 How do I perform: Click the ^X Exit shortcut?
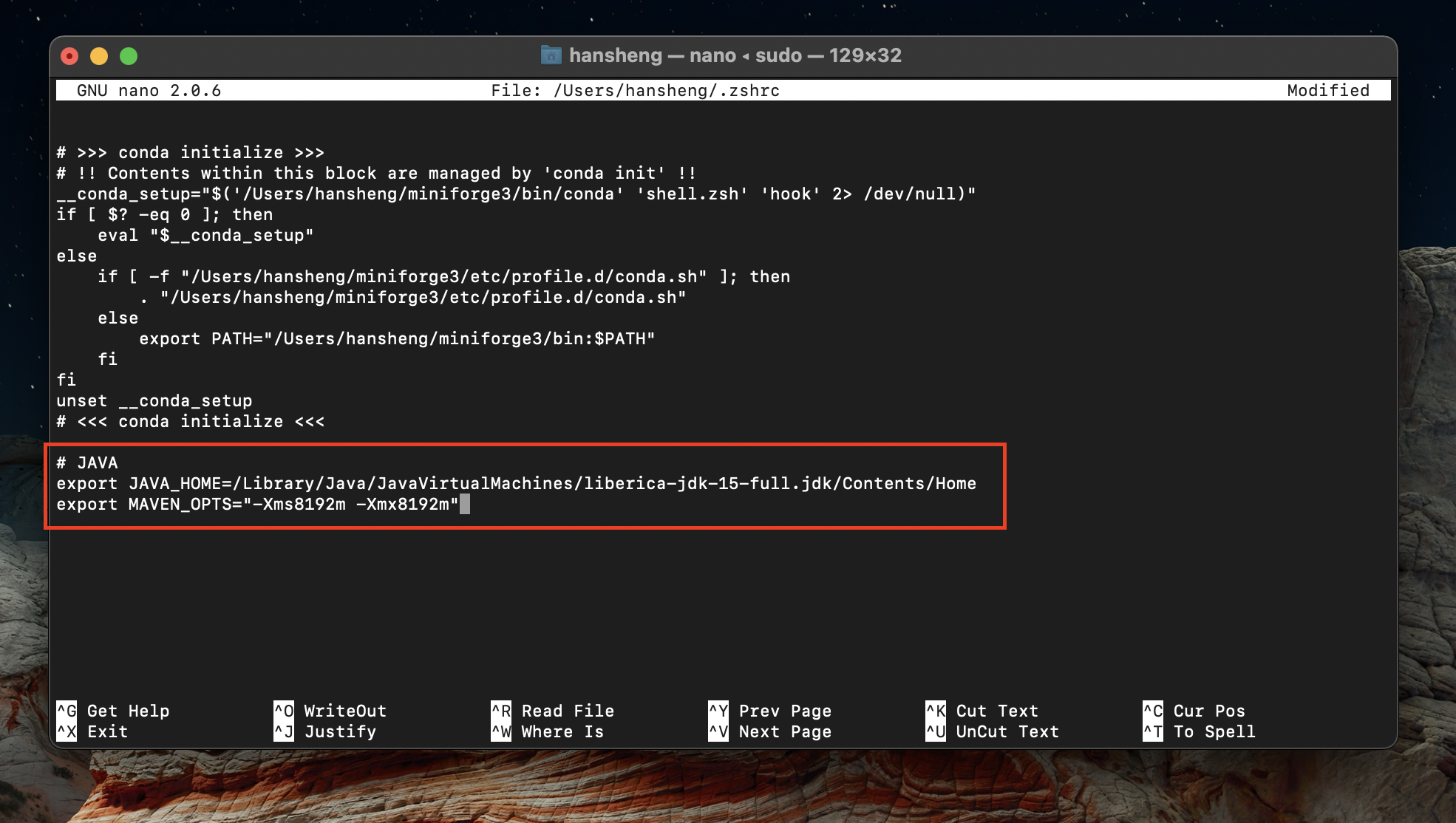click(x=92, y=731)
